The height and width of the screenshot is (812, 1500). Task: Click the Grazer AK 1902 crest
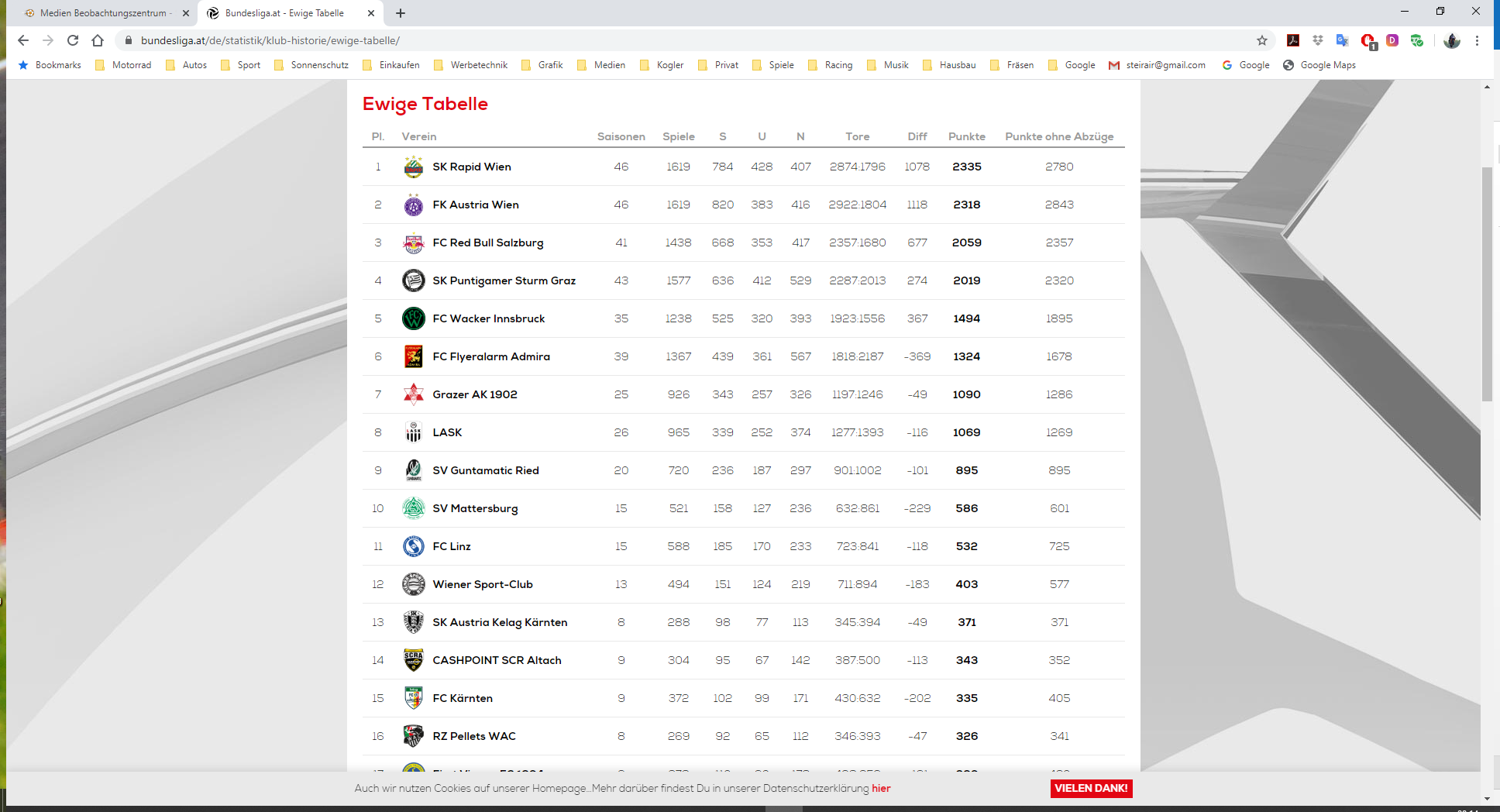[x=414, y=394]
